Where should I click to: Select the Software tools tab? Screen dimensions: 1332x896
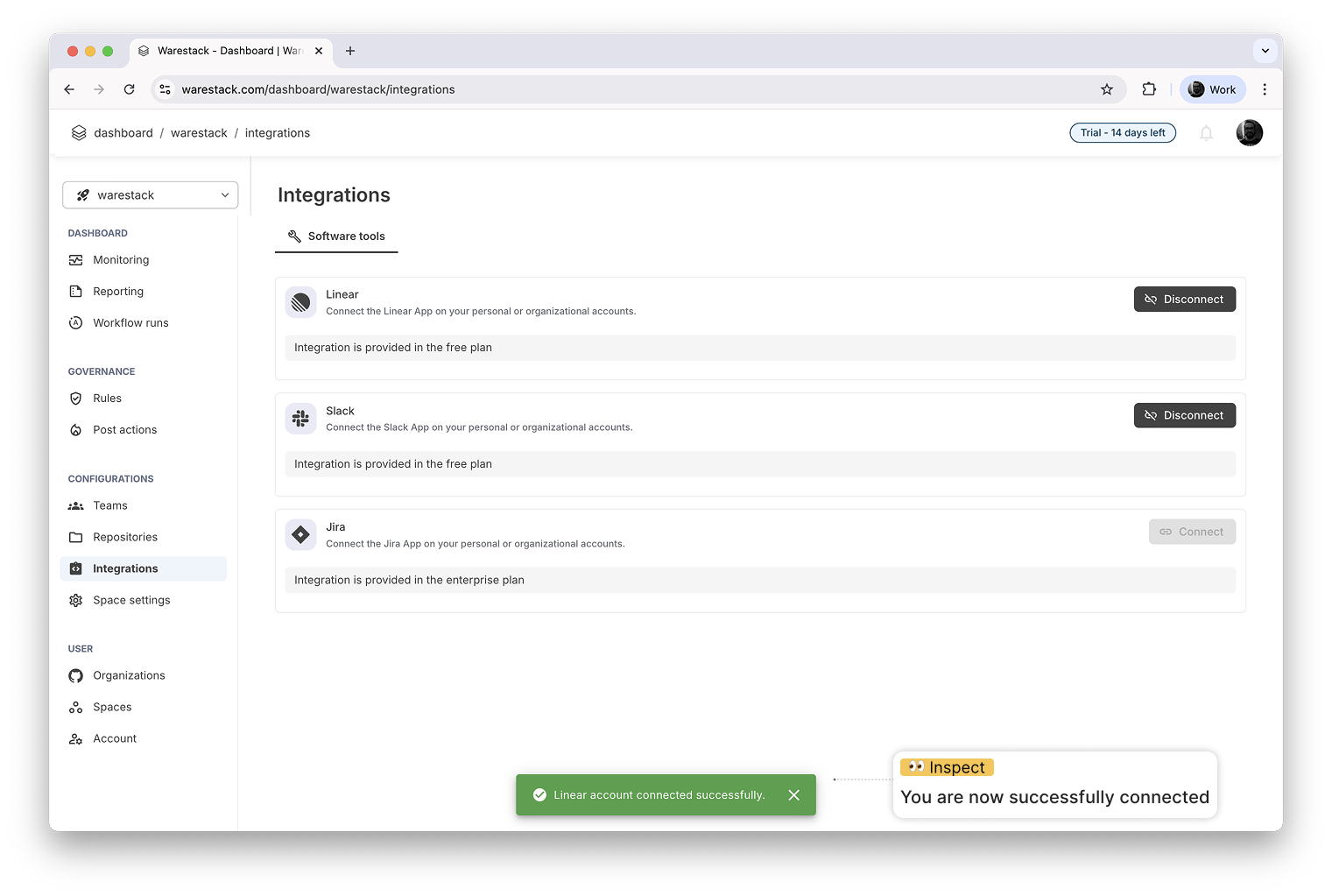tap(336, 236)
